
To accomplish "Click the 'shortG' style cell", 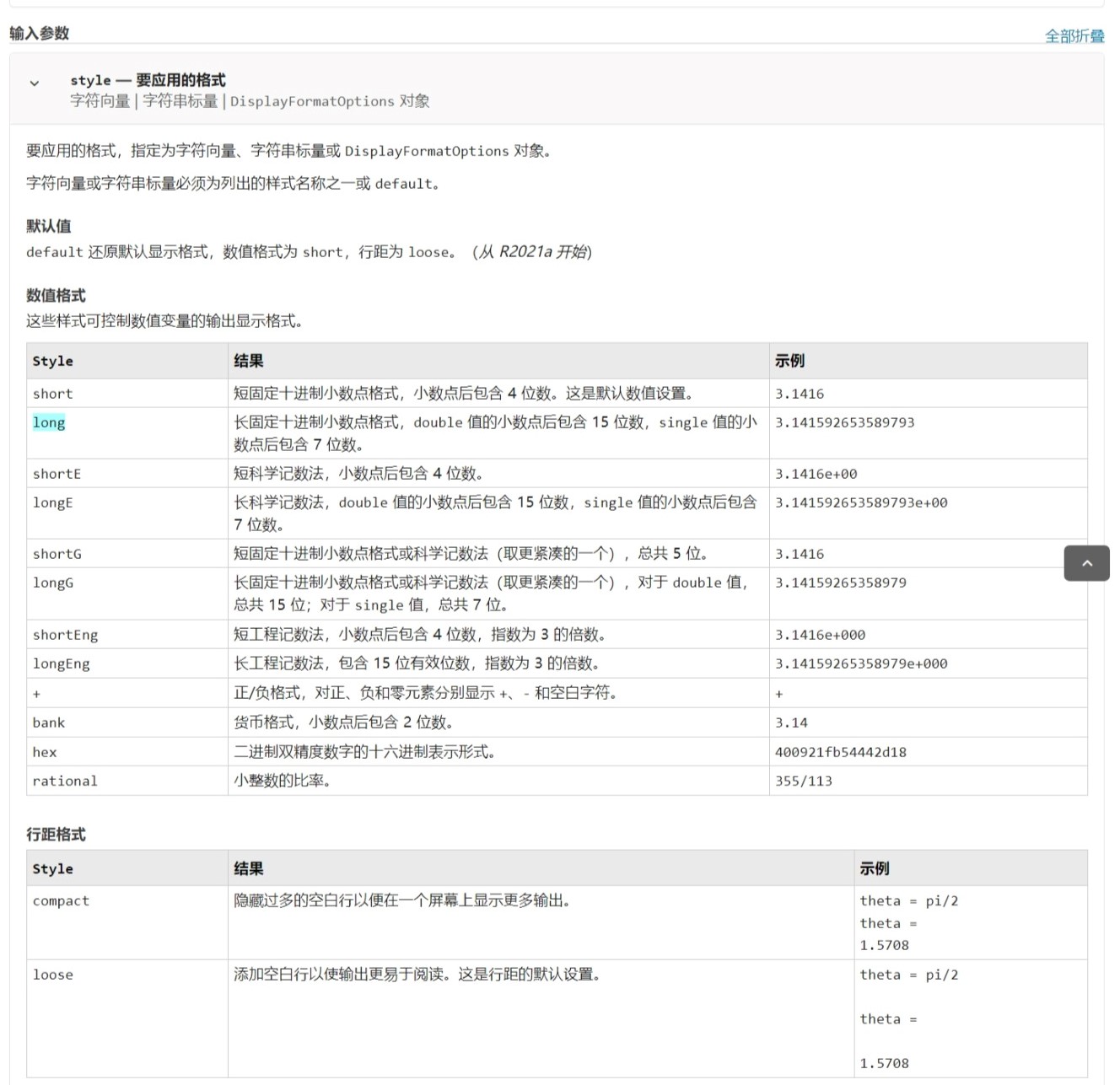I will [x=57, y=554].
